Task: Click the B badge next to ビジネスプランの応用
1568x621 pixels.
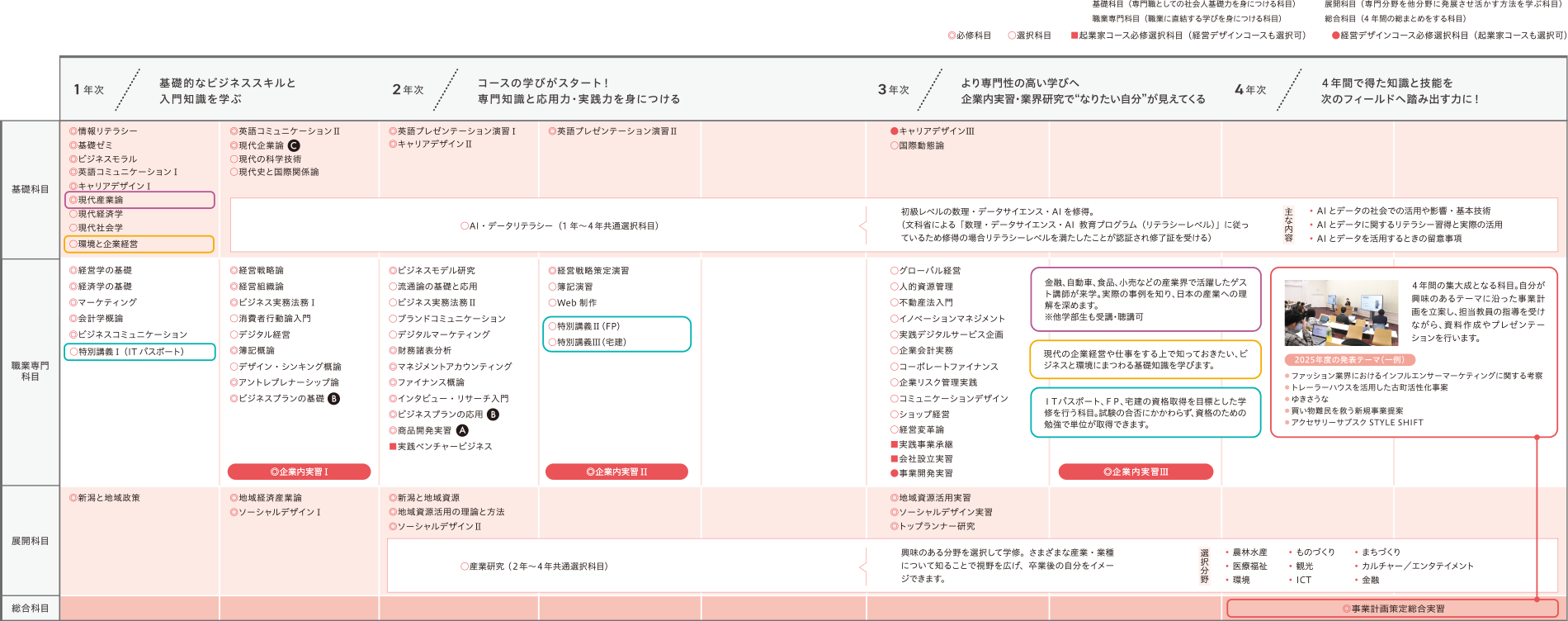Action: (493, 415)
